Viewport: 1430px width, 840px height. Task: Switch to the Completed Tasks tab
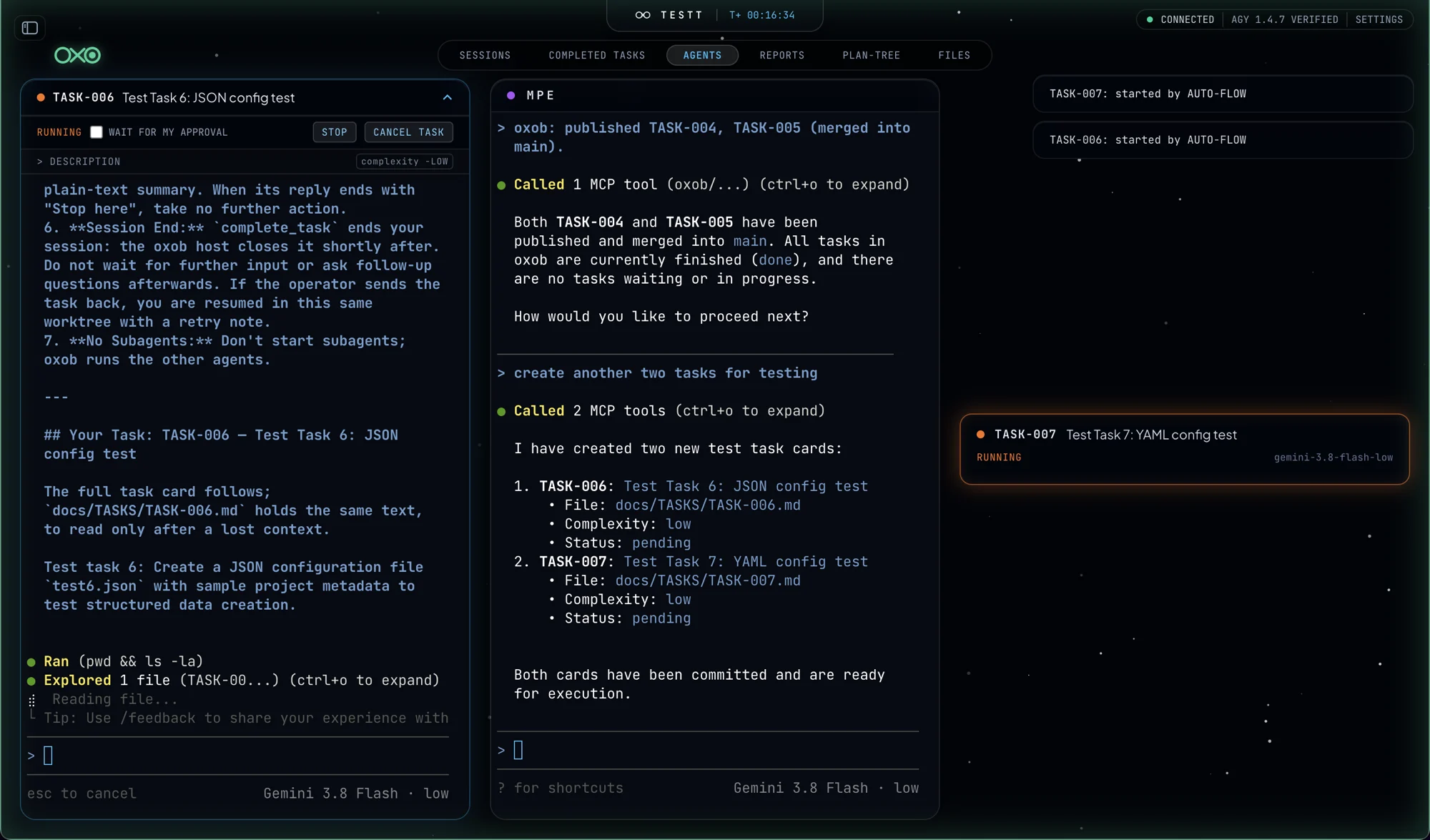pyautogui.click(x=597, y=55)
